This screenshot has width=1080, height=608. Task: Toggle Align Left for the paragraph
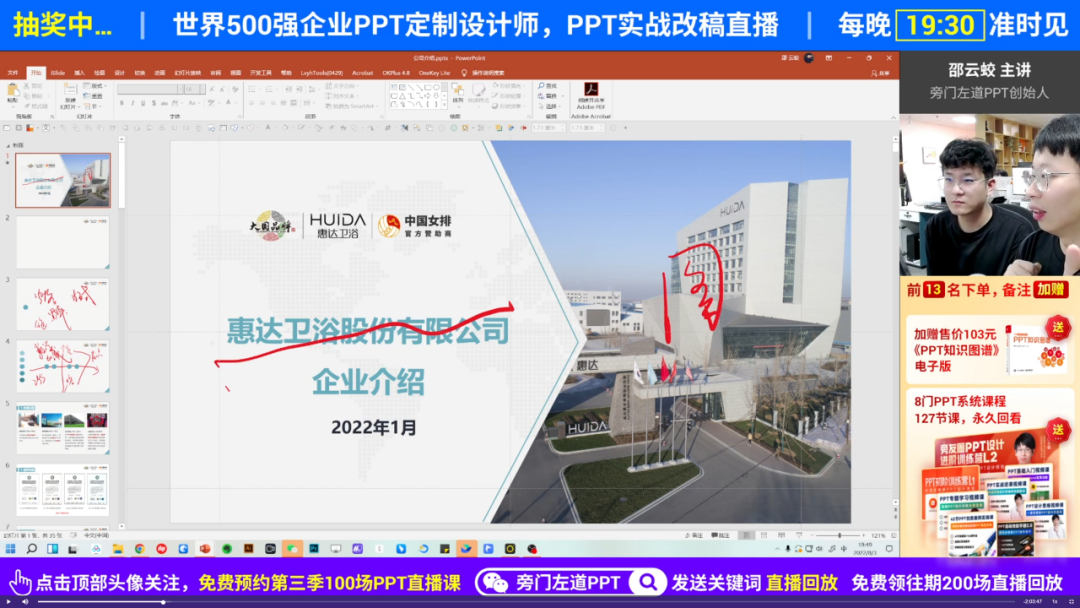point(251,103)
